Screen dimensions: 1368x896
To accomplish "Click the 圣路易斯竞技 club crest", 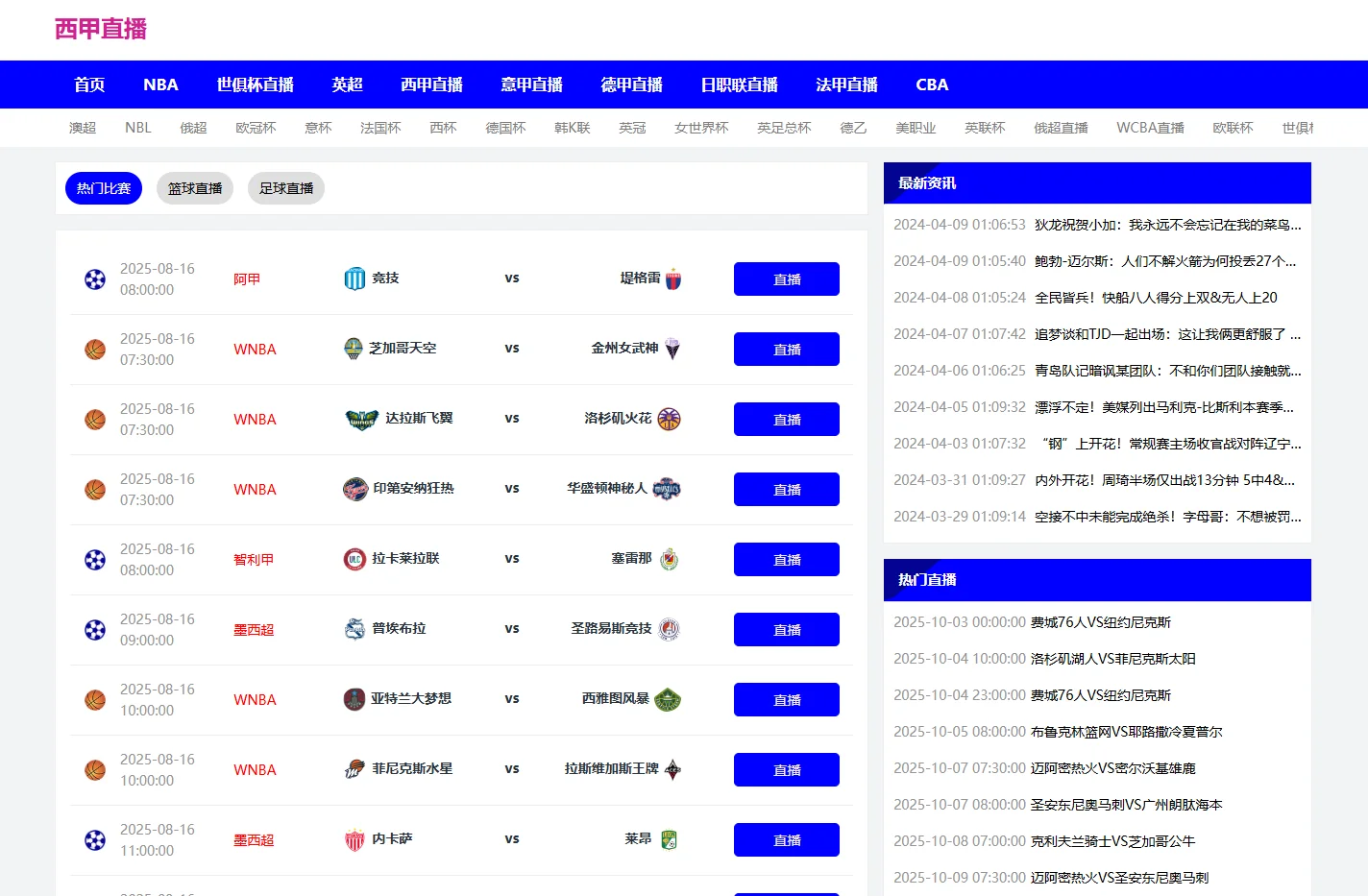I will tap(670, 629).
